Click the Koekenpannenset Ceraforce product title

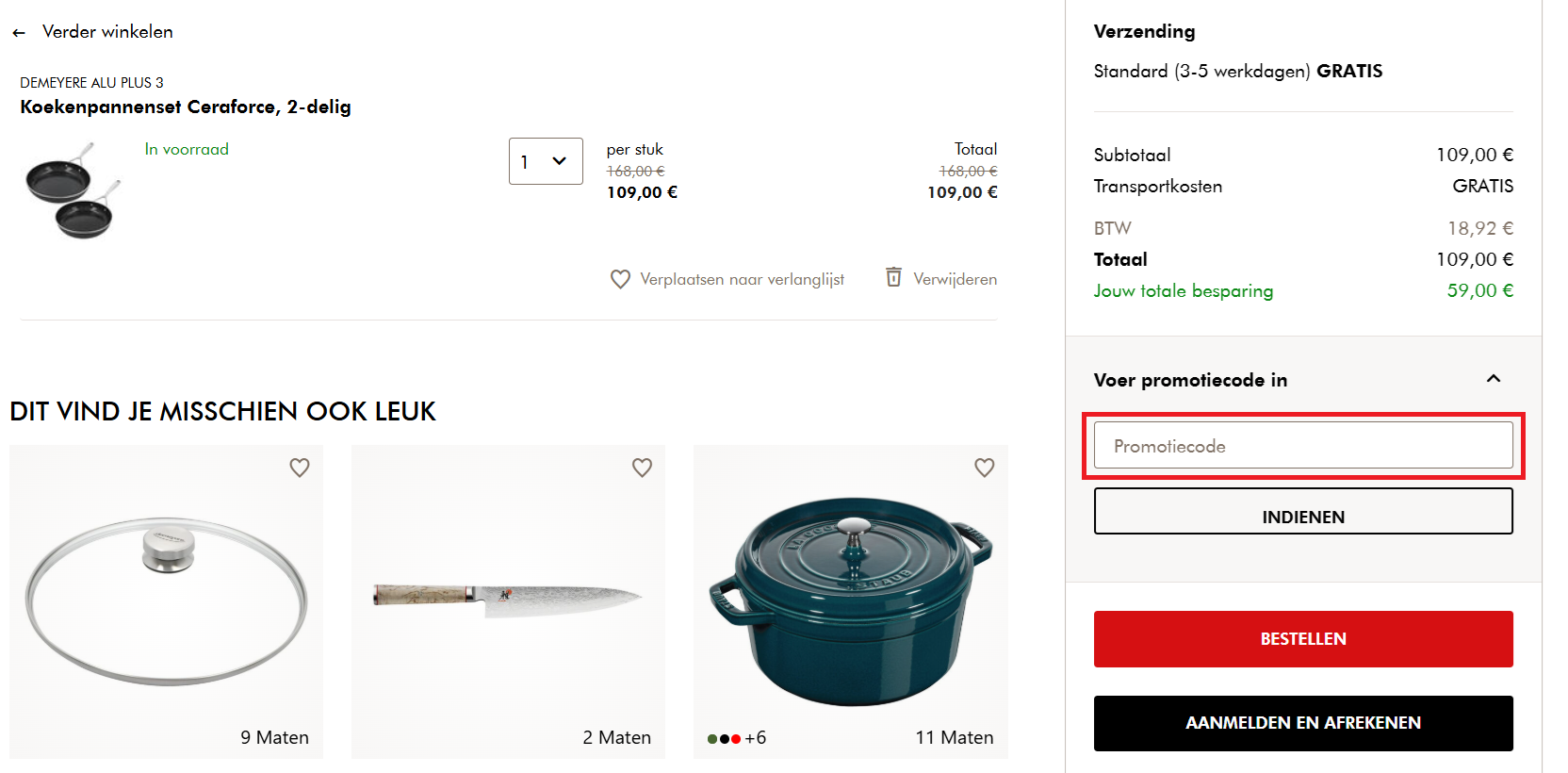185,107
